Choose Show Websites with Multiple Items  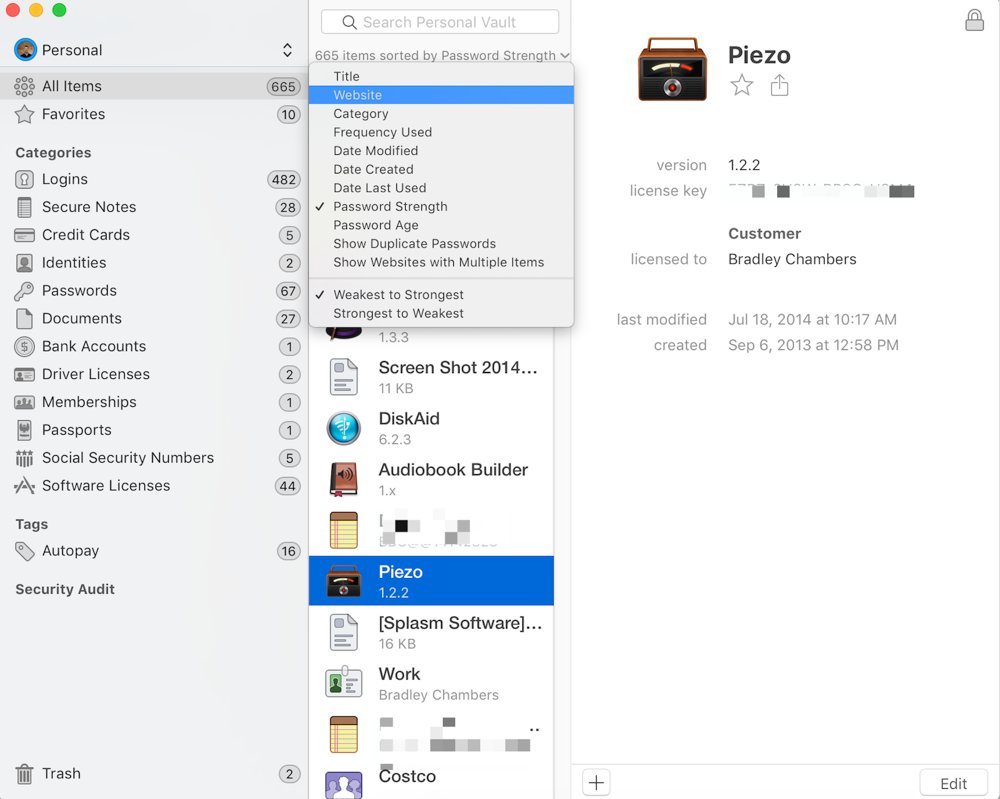pos(441,261)
